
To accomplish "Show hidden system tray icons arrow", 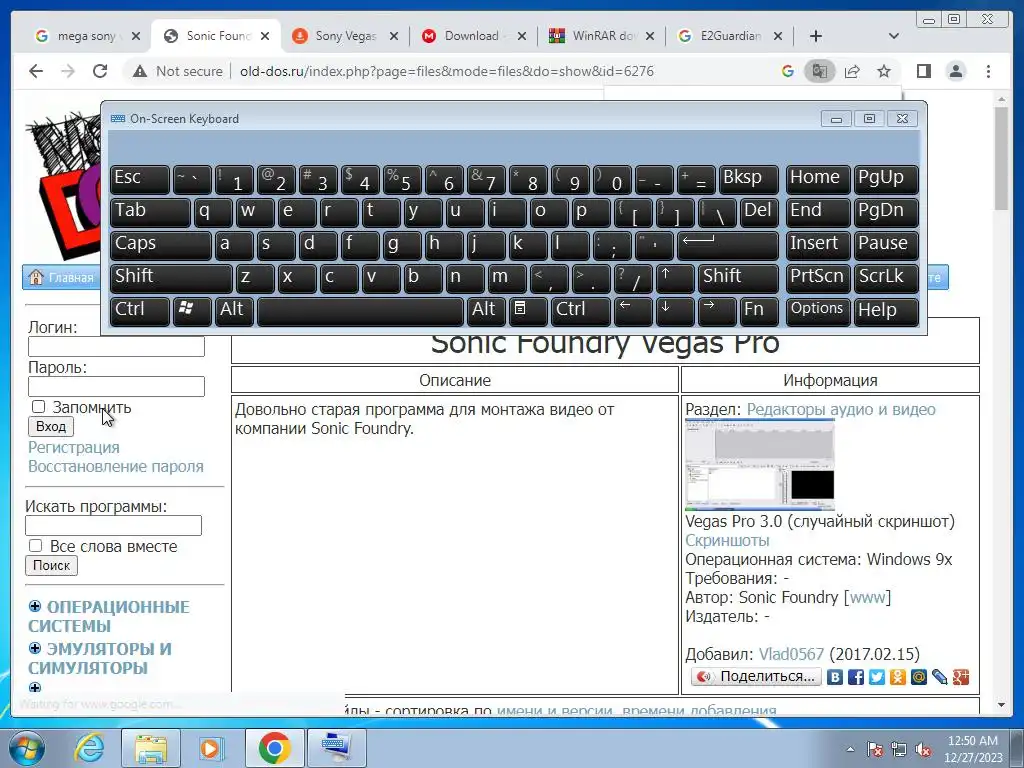I will pos(850,749).
